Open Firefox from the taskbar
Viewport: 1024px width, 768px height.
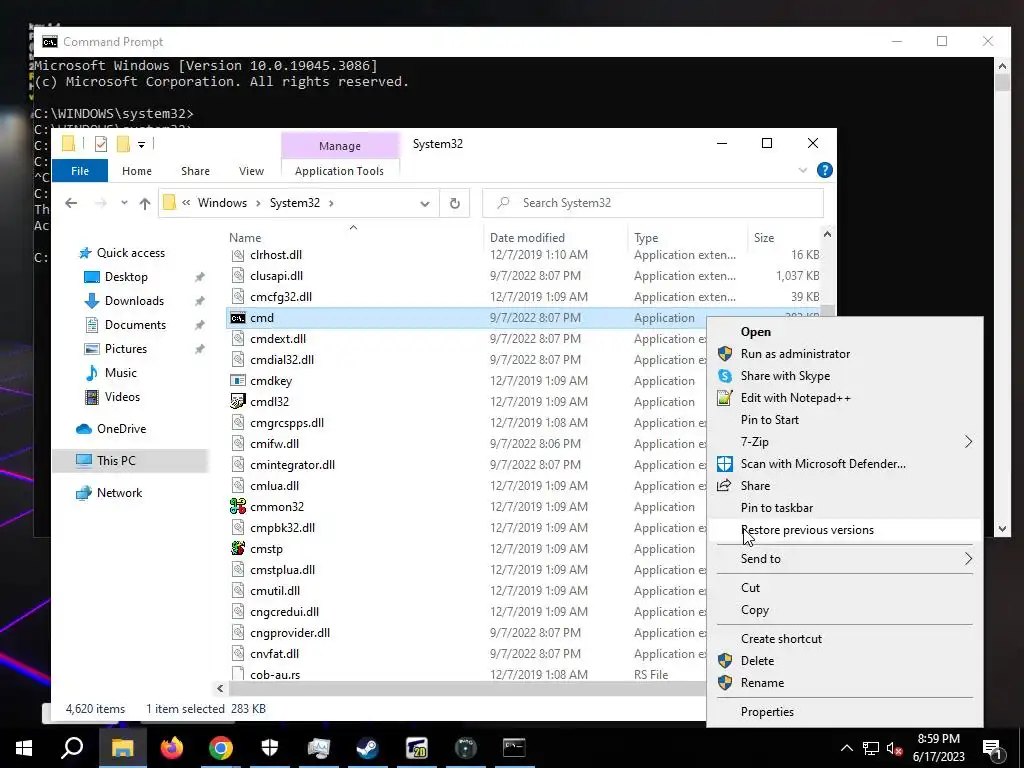click(172, 748)
